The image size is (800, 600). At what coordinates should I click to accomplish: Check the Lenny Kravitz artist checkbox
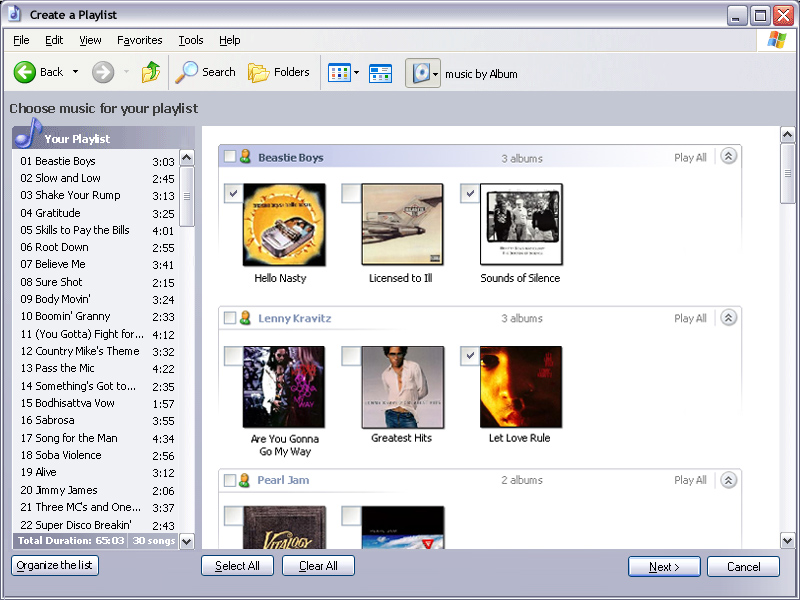(230, 318)
